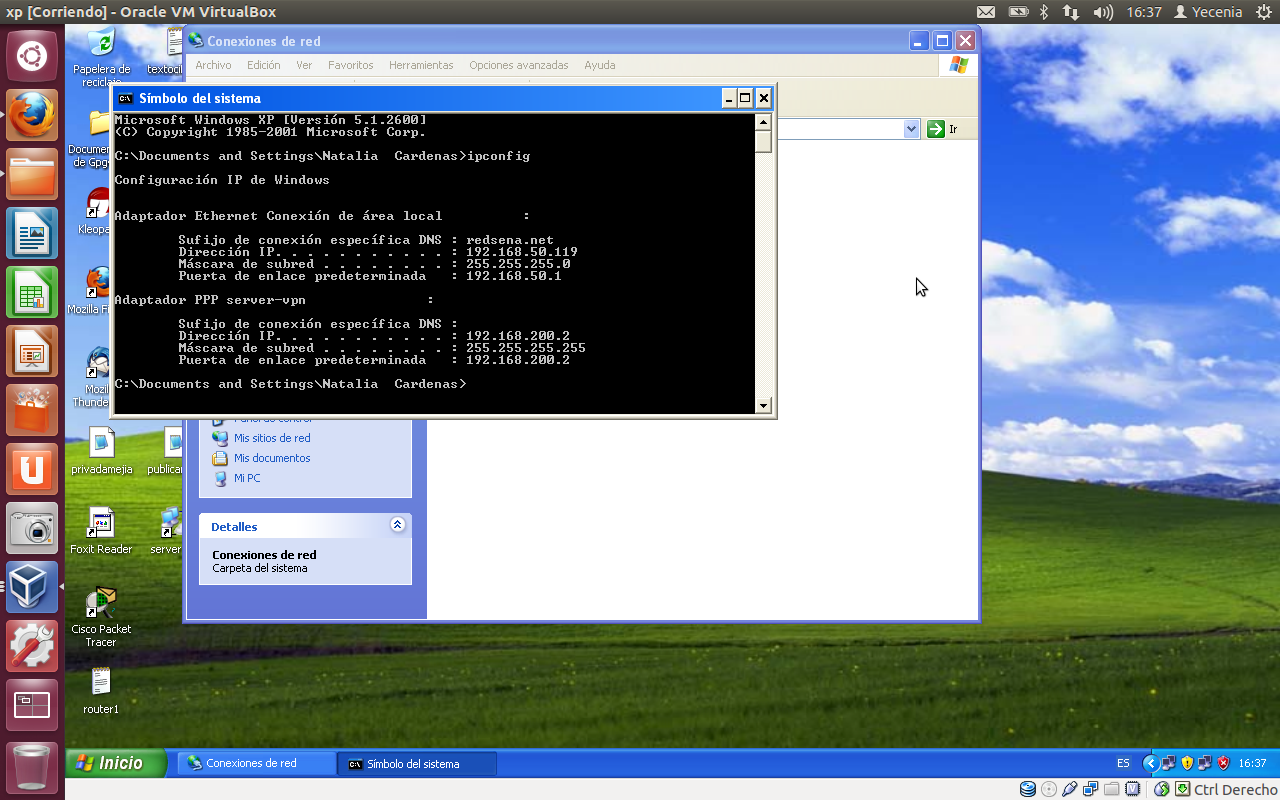Open Herramientas menu
Viewport: 1280px width, 800px height.
[421, 65]
